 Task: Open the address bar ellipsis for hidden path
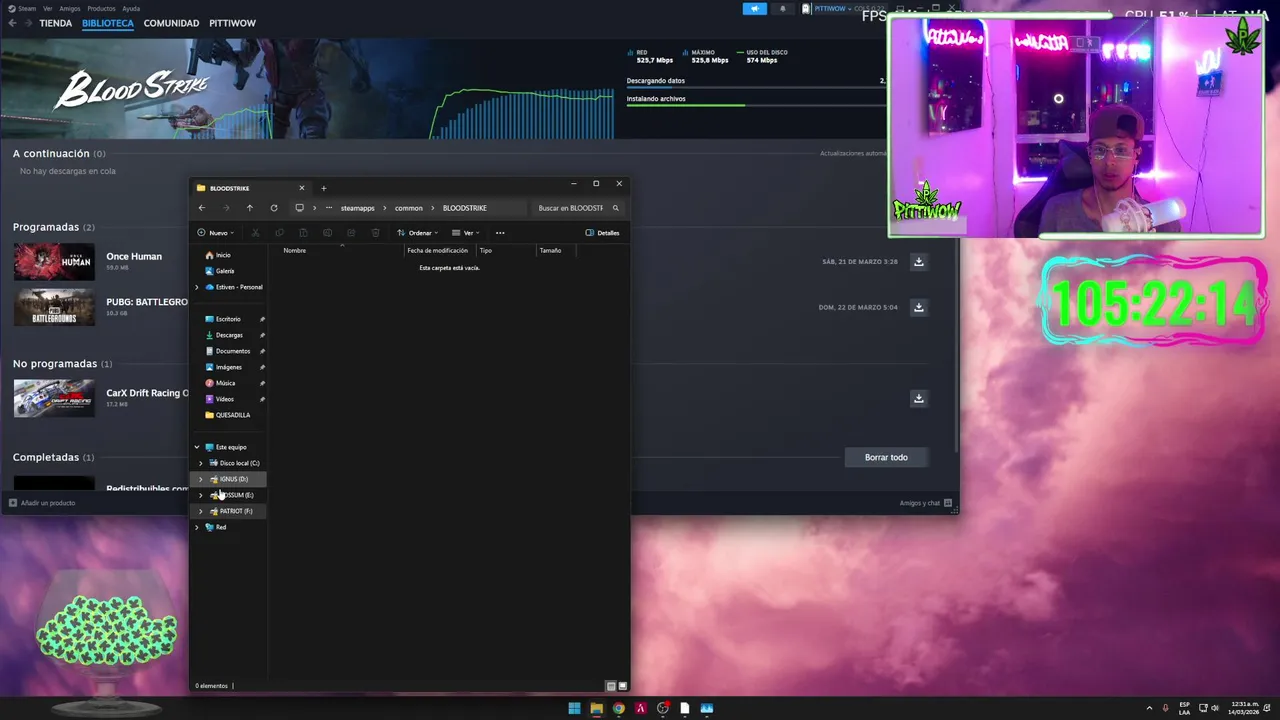(329, 208)
